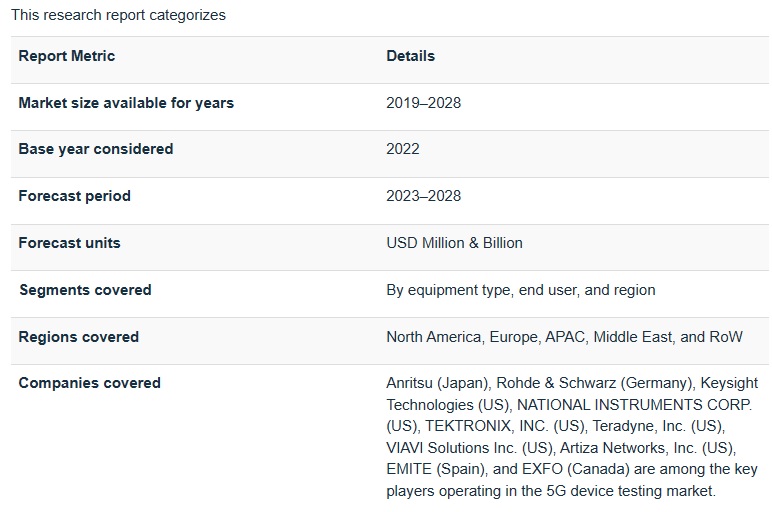The width and height of the screenshot is (772, 512).
Task: Select the 'Report Metric' column header
Action: coord(66,56)
